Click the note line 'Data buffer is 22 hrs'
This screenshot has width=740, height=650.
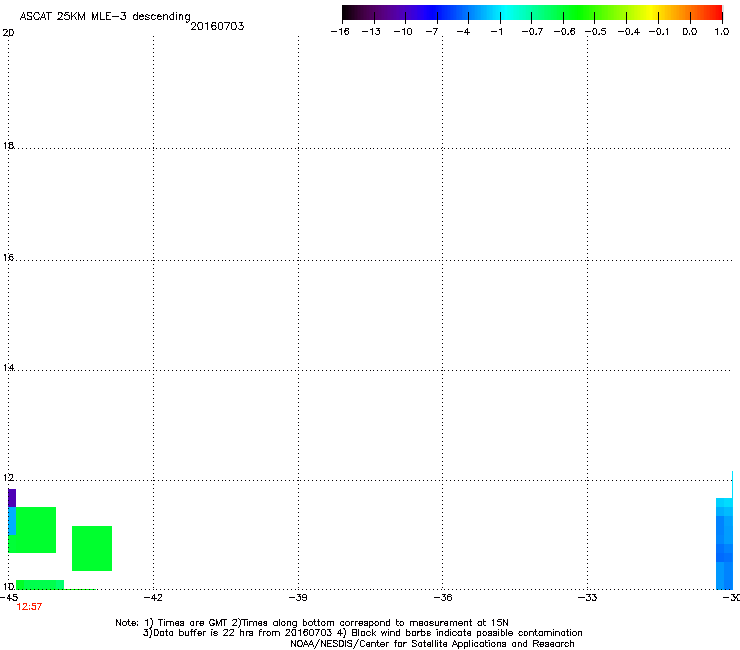[x=204, y=633]
